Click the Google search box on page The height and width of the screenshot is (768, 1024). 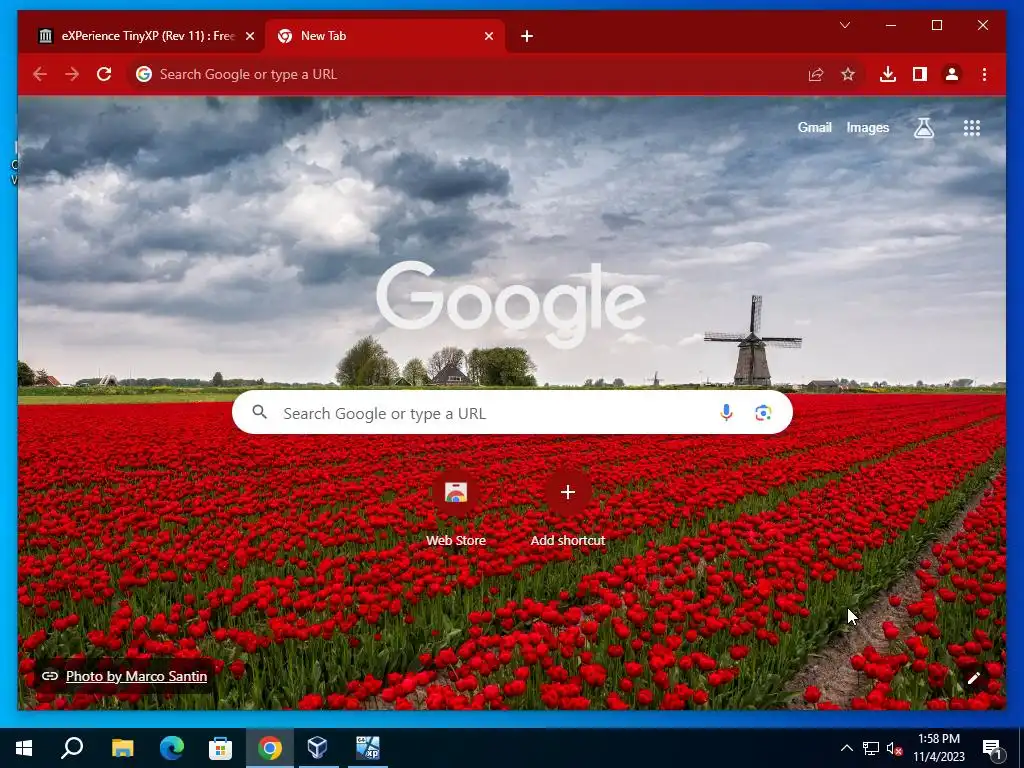pos(512,413)
